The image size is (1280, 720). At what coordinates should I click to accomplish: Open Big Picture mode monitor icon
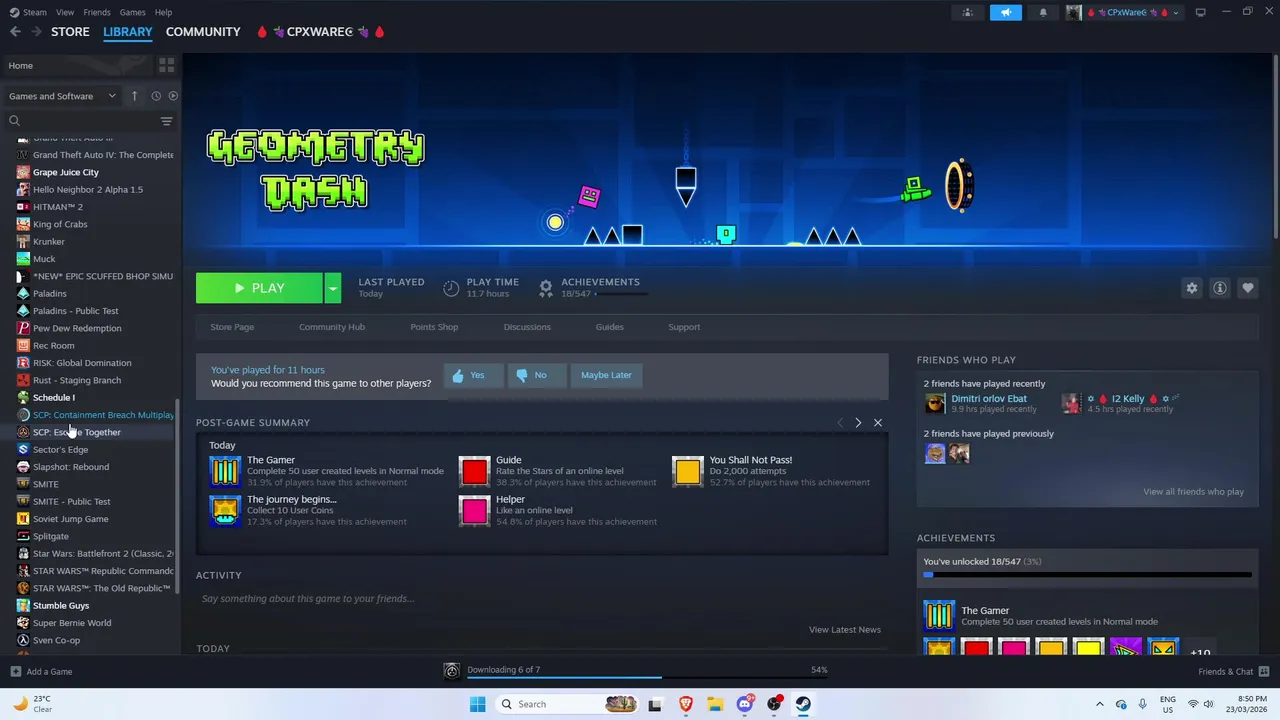(x=1200, y=12)
